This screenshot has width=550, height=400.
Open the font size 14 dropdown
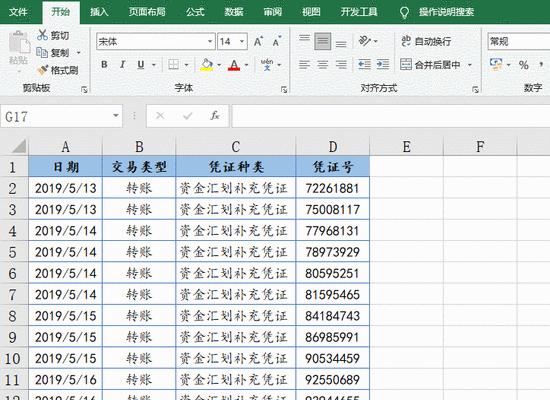242,42
